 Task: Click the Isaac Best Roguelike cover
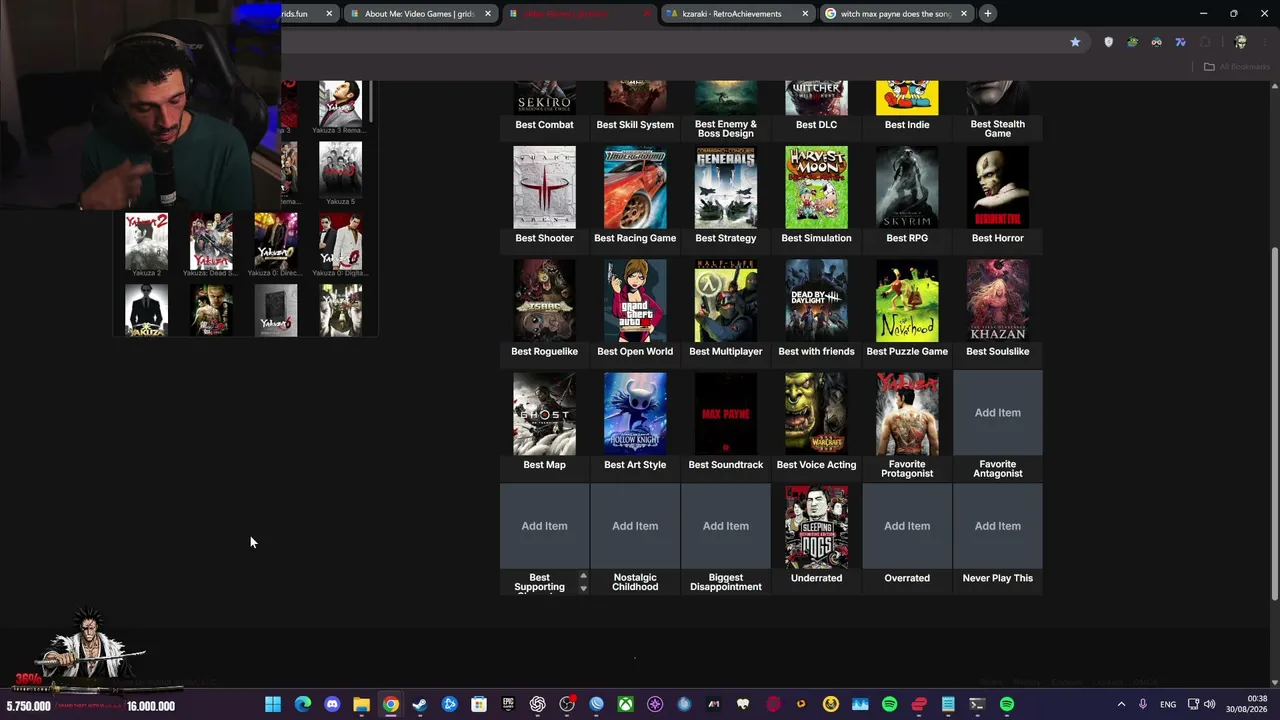[544, 300]
